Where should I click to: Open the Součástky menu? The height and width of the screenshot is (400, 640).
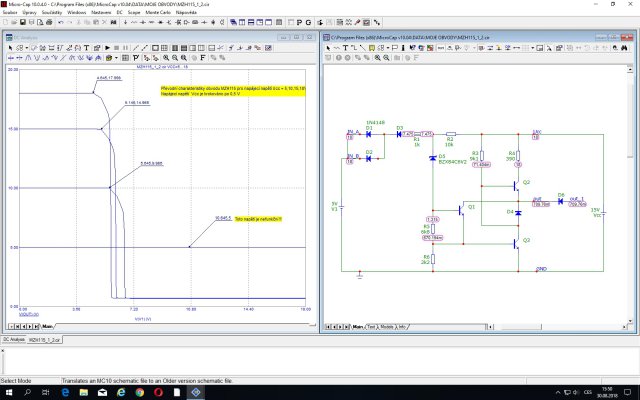tap(52, 12)
